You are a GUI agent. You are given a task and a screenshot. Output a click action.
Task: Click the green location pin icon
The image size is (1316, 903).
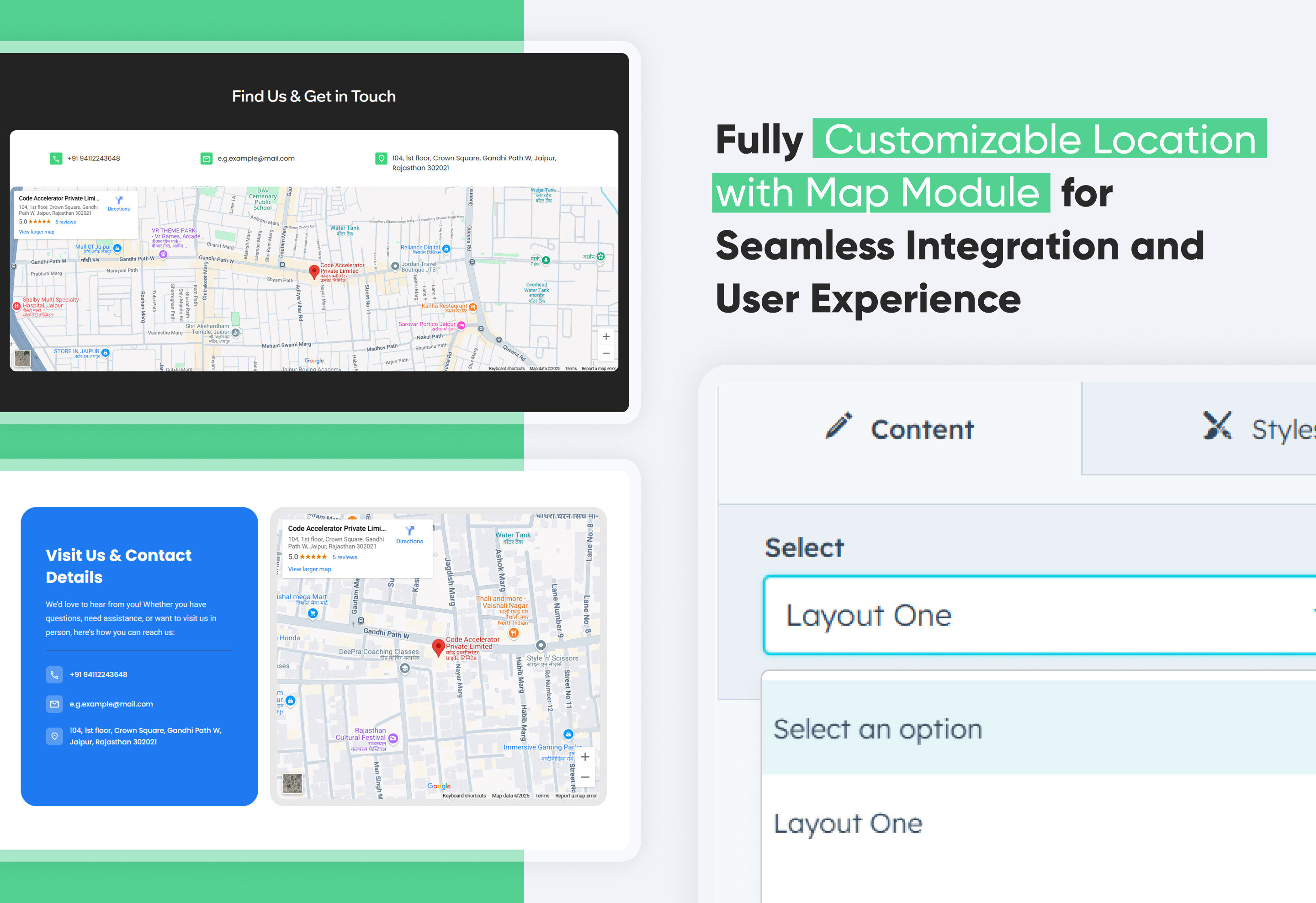(x=381, y=159)
